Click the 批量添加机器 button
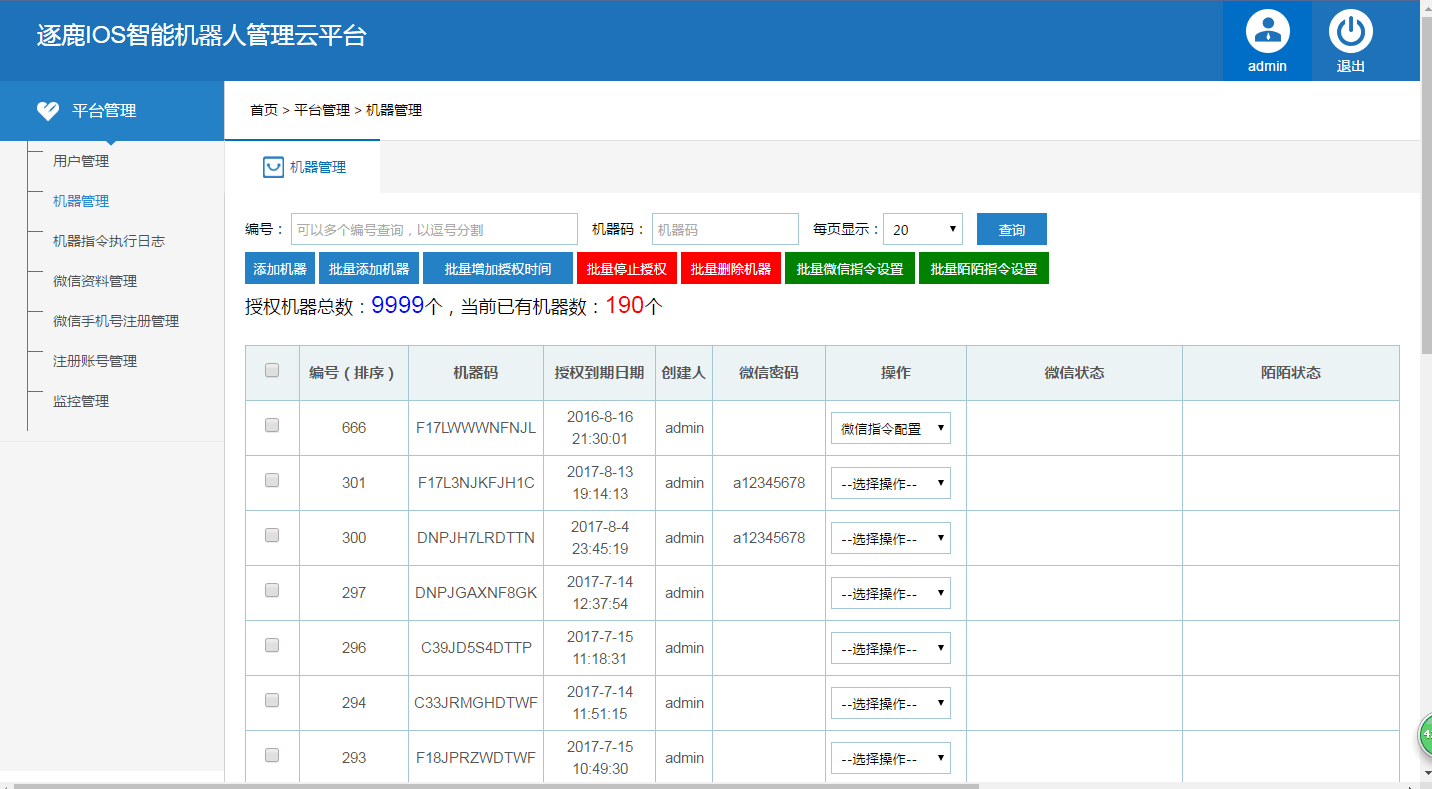 (x=369, y=268)
